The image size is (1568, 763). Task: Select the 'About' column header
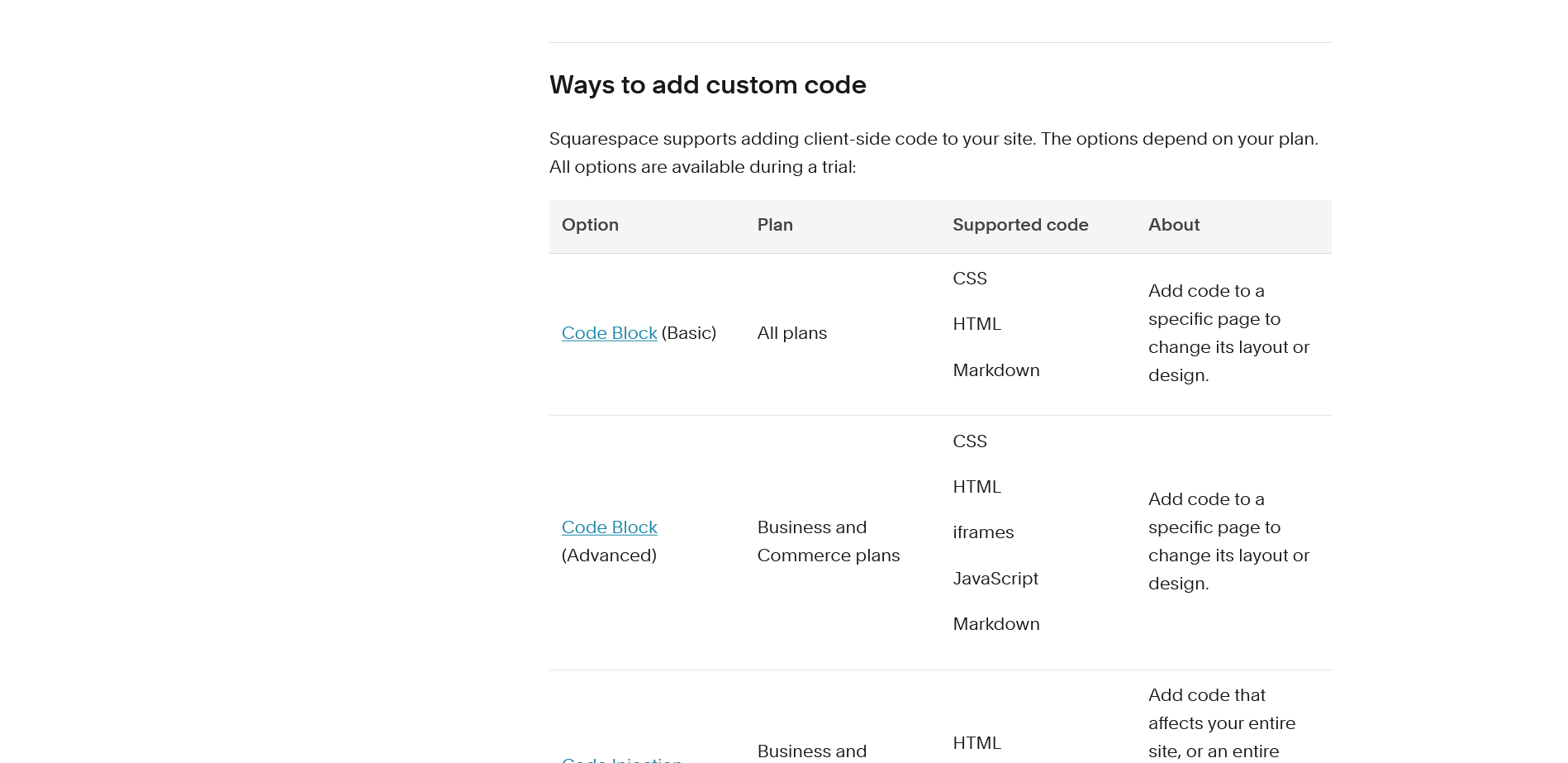(1173, 225)
